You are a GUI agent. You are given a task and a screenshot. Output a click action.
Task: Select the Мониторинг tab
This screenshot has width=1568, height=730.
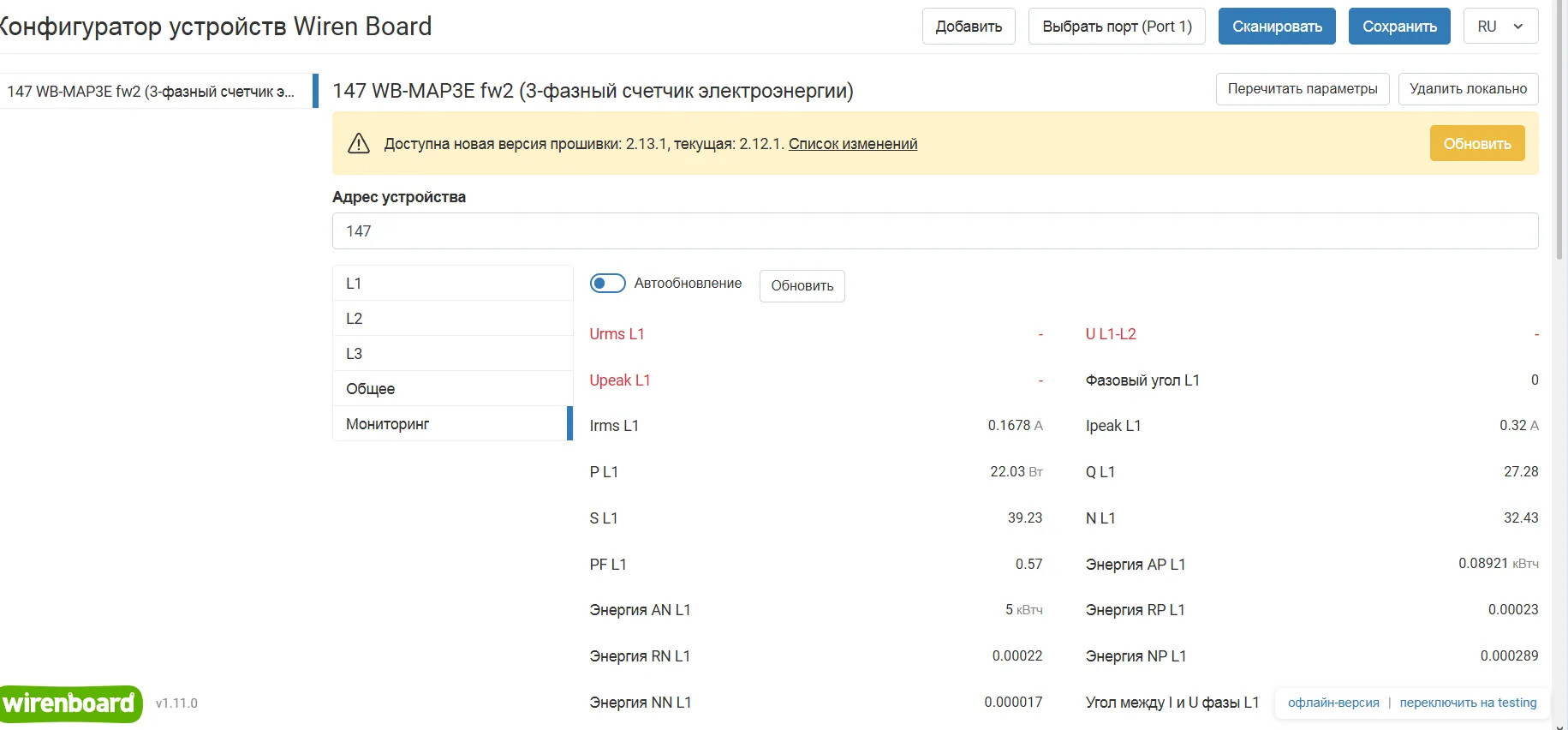click(x=452, y=424)
